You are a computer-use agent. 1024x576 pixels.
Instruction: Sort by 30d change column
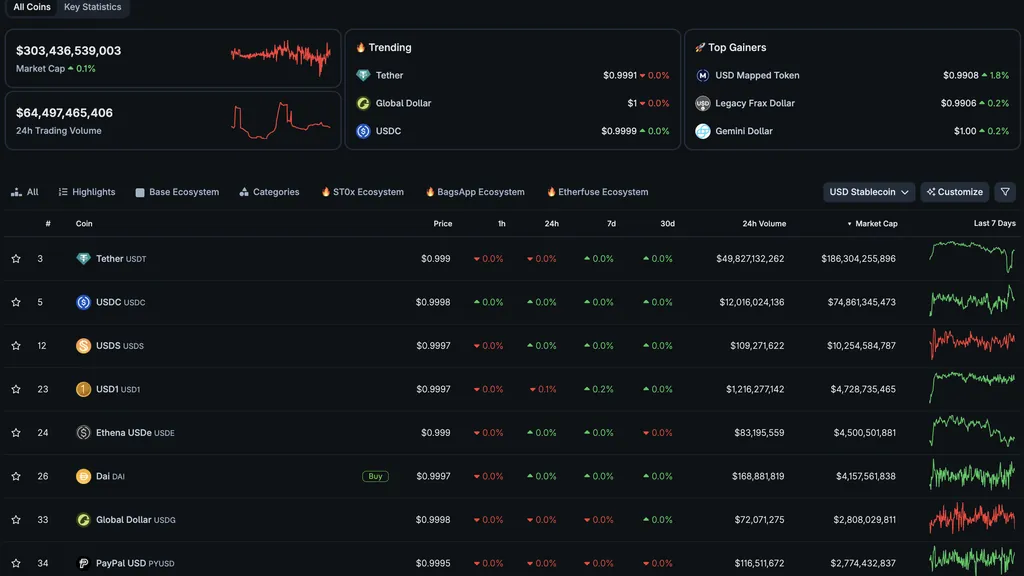pyautogui.click(x=667, y=223)
